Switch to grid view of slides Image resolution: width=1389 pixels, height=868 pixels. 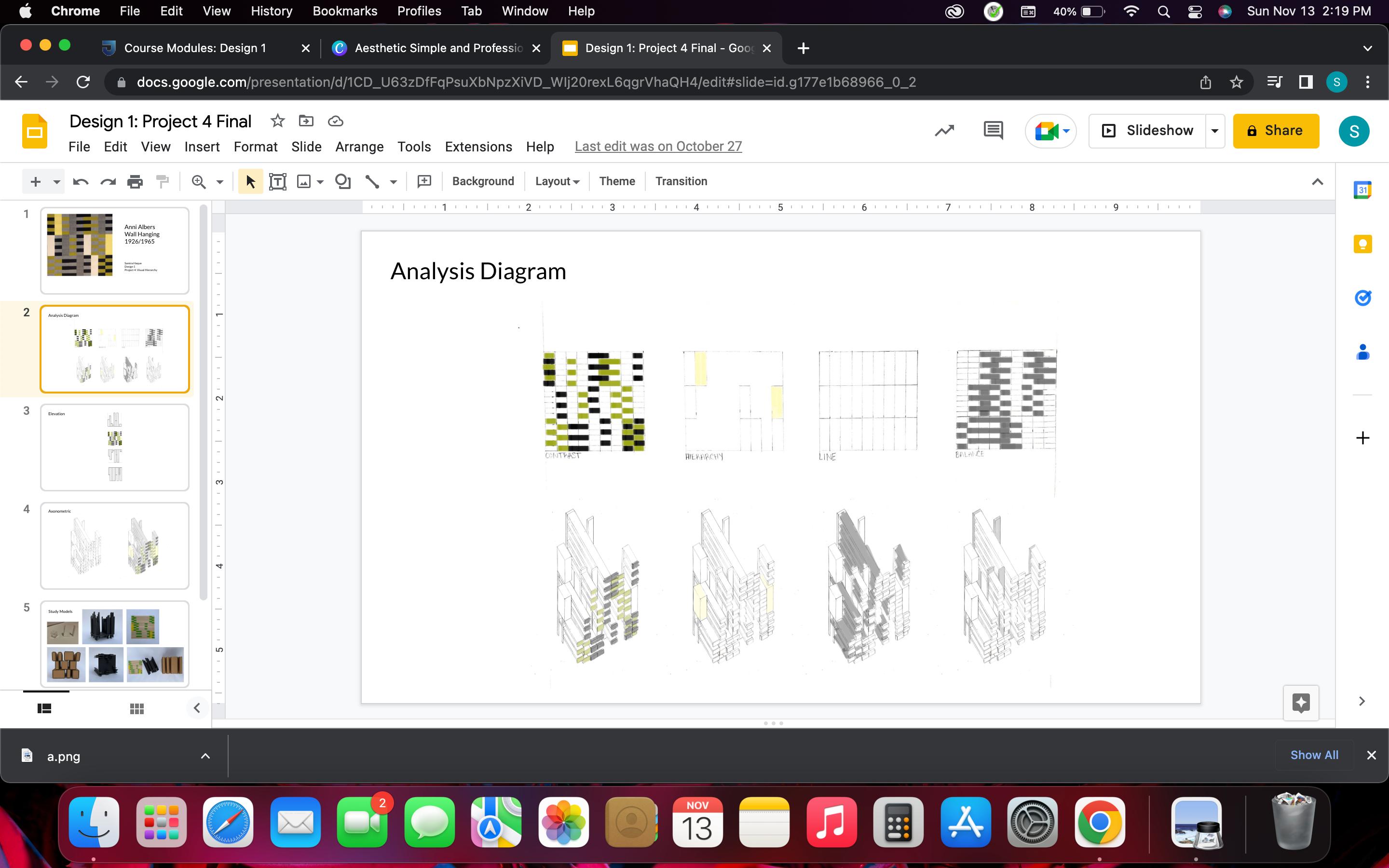point(136,708)
